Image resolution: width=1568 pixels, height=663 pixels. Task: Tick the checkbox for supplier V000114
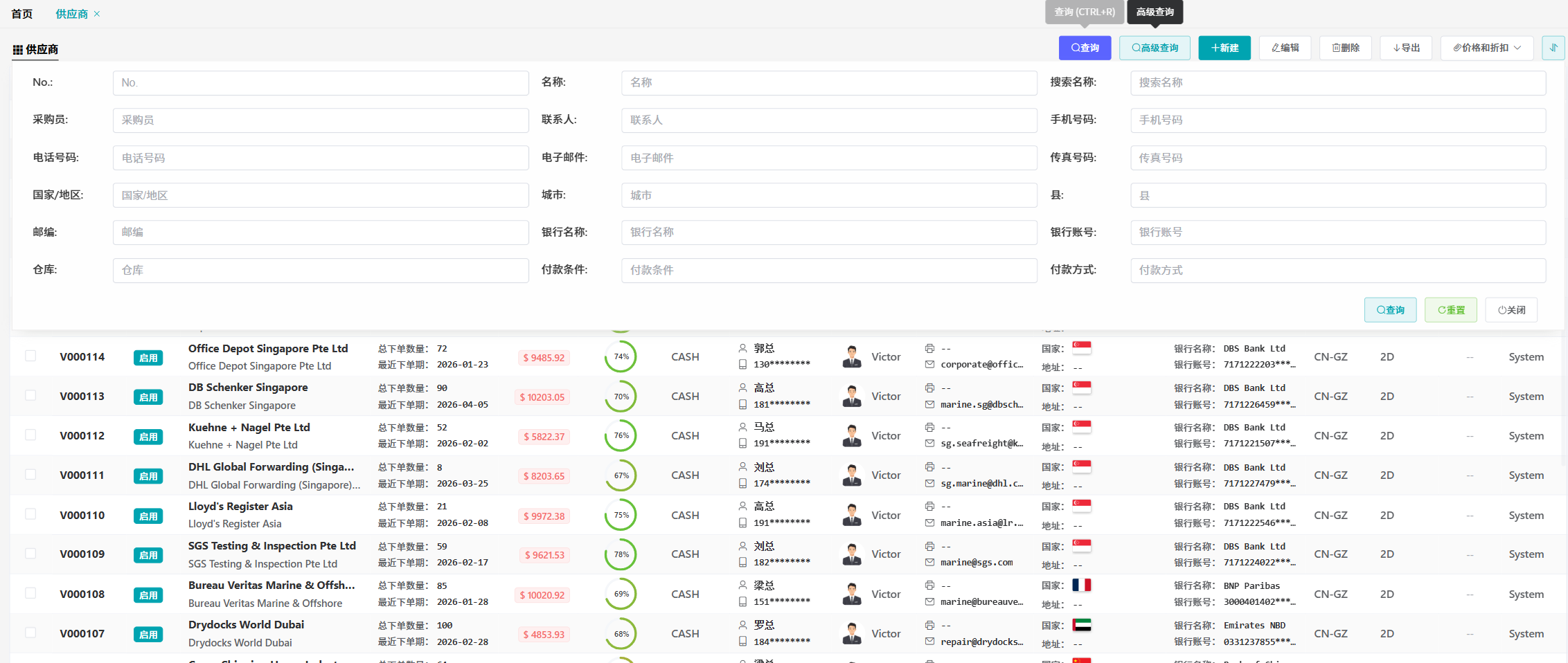30,356
